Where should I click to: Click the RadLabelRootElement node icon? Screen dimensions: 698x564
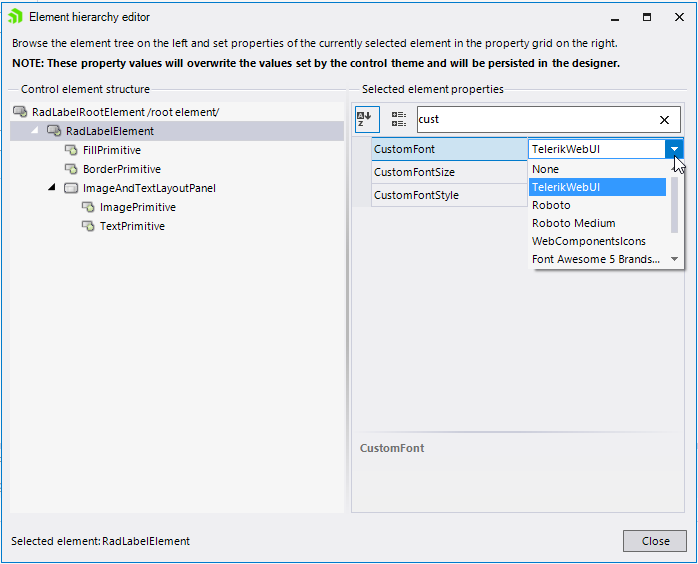[x=21, y=112]
